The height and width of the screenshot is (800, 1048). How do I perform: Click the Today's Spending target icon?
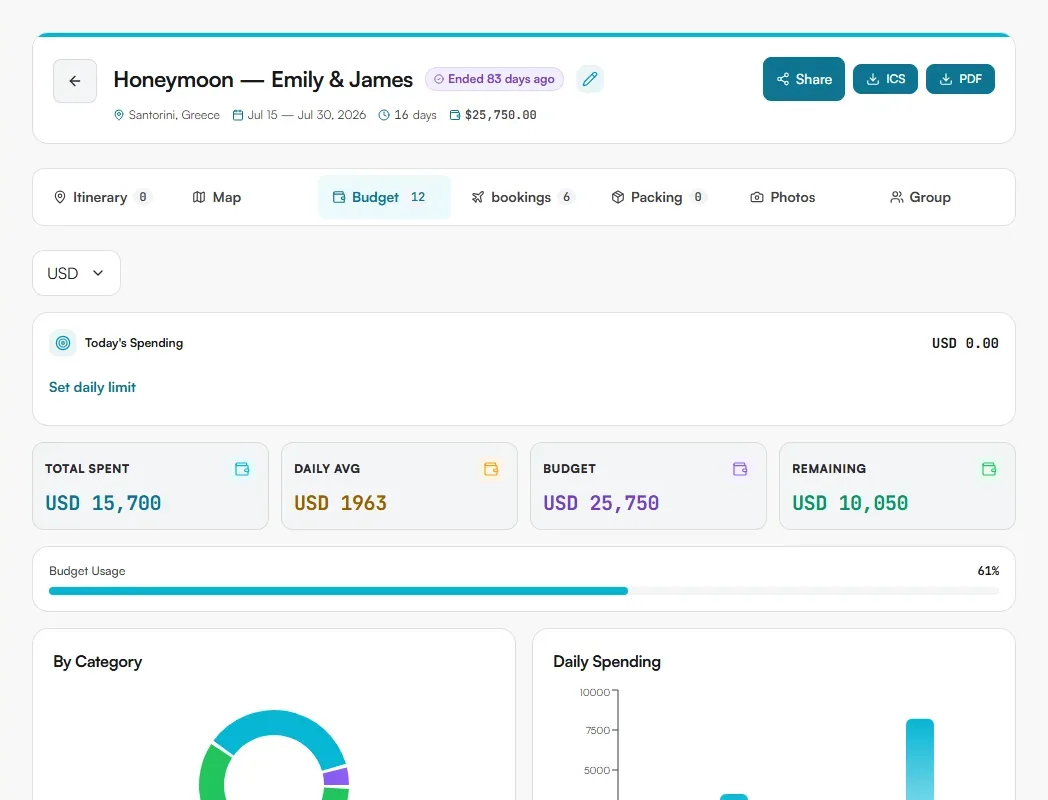(x=63, y=343)
